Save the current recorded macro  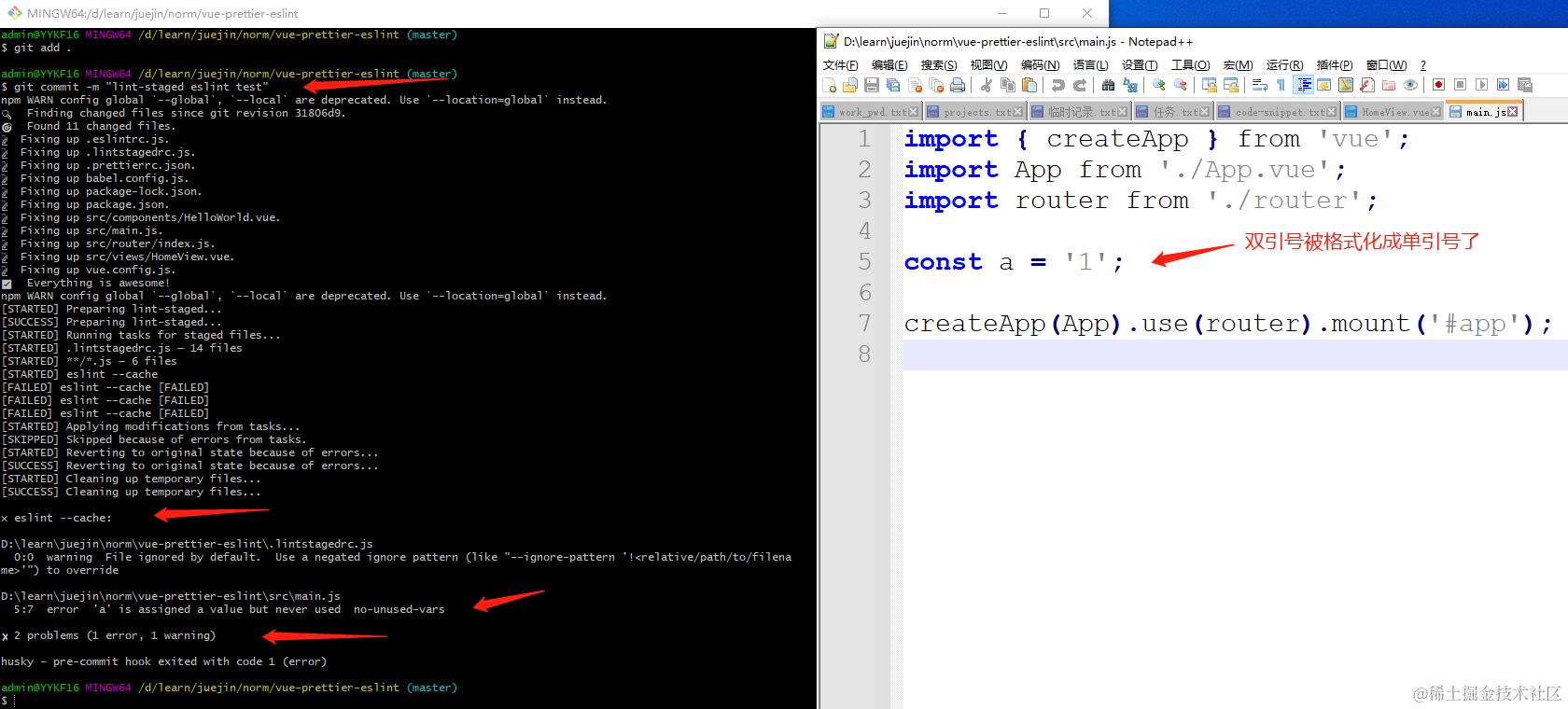point(1525,85)
